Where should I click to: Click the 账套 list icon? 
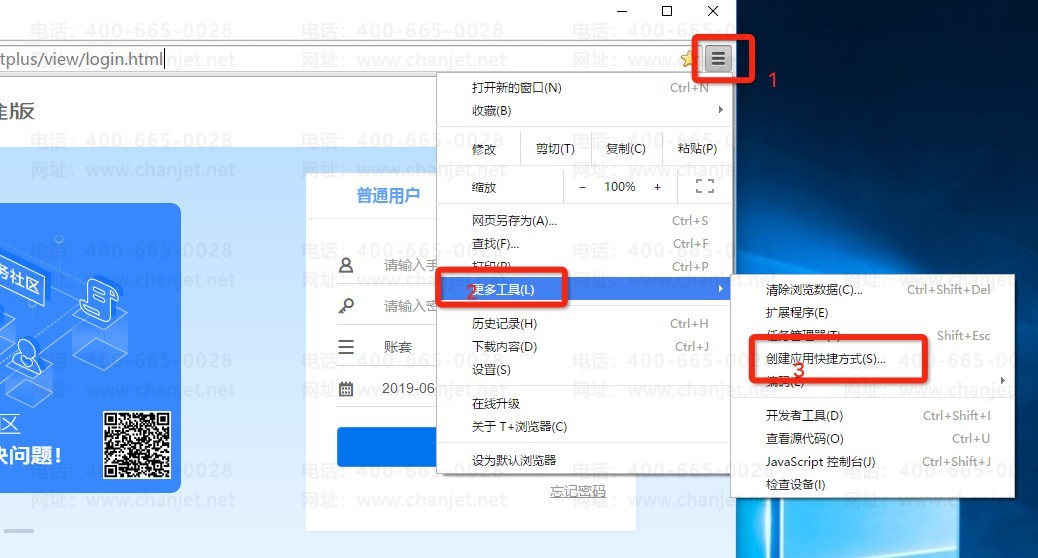pos(346,347)
